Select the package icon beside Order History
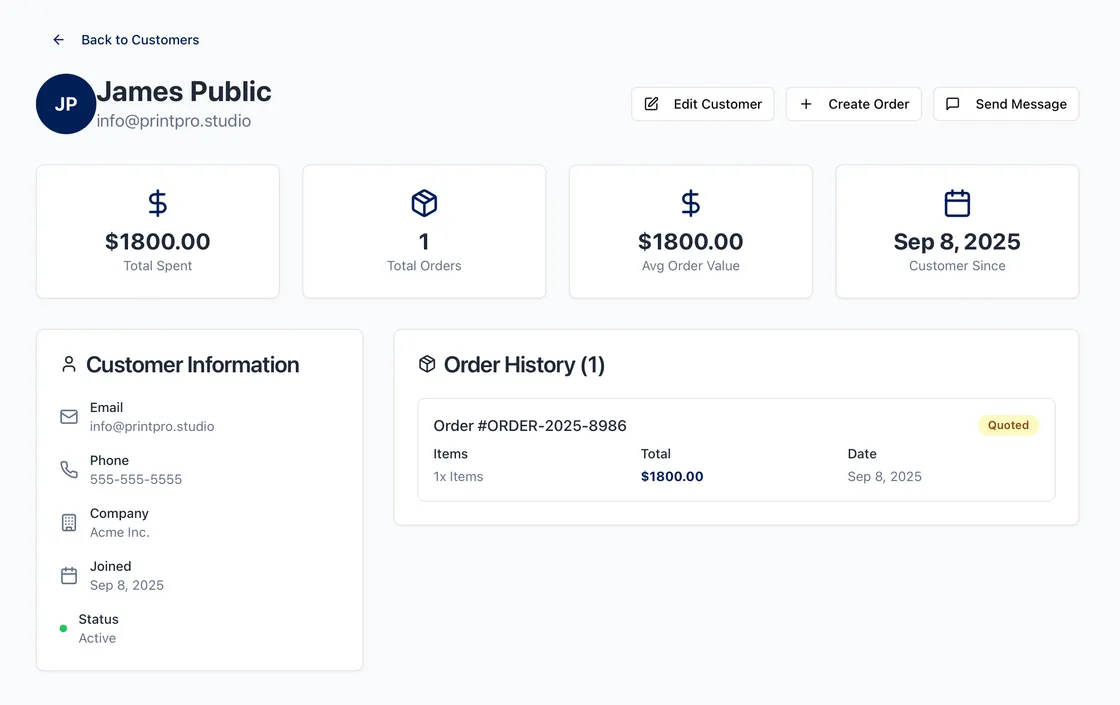Viewport: 1120px width, 705px height. [x=428, y=364]
